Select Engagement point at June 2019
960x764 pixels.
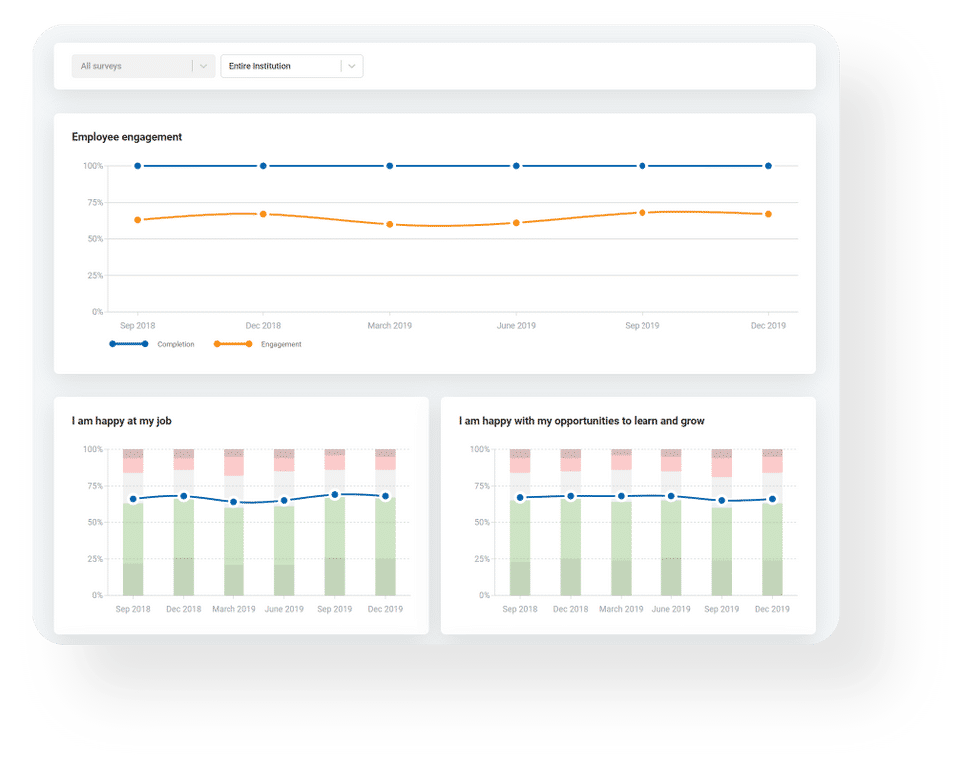[x=516, y=223]
